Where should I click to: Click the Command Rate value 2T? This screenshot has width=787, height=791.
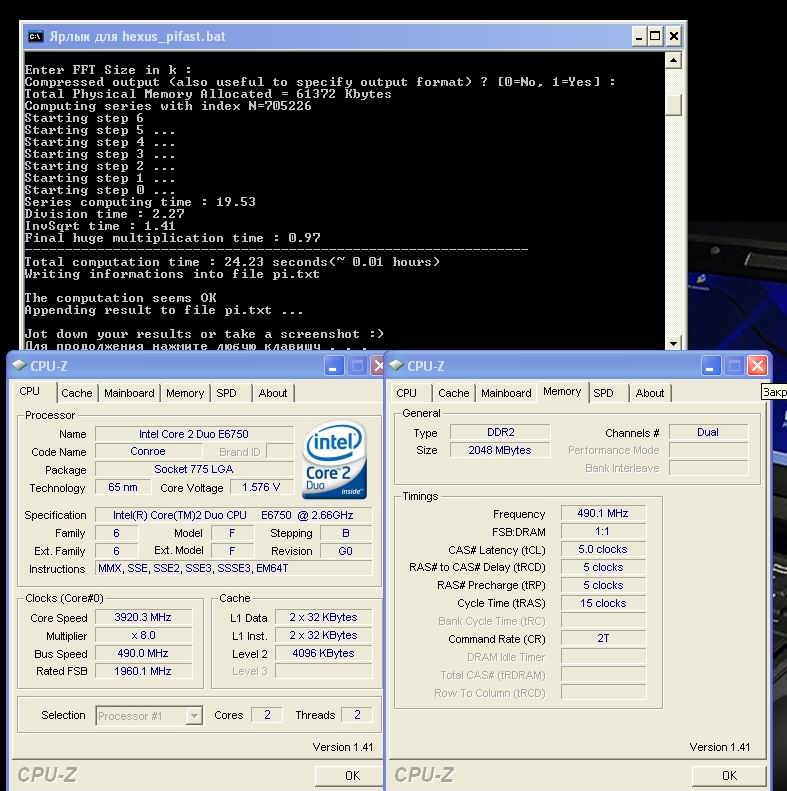click(x=603, y=639)
